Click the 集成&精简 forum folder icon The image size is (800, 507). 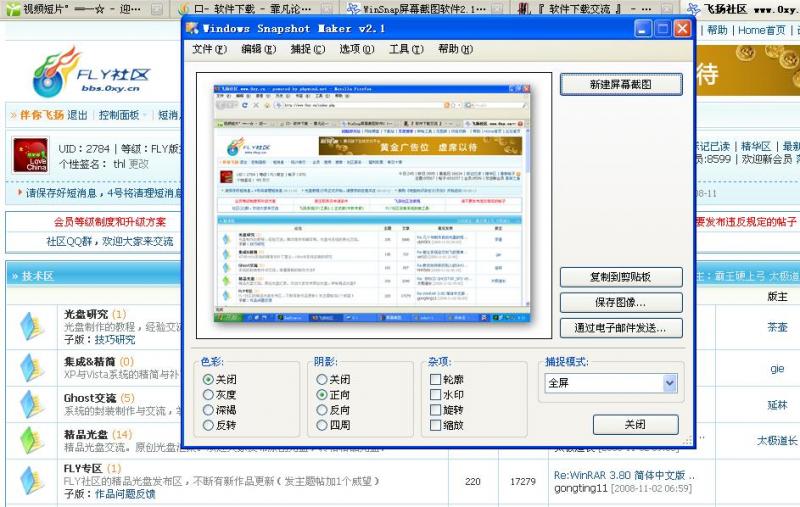point(32,368)
